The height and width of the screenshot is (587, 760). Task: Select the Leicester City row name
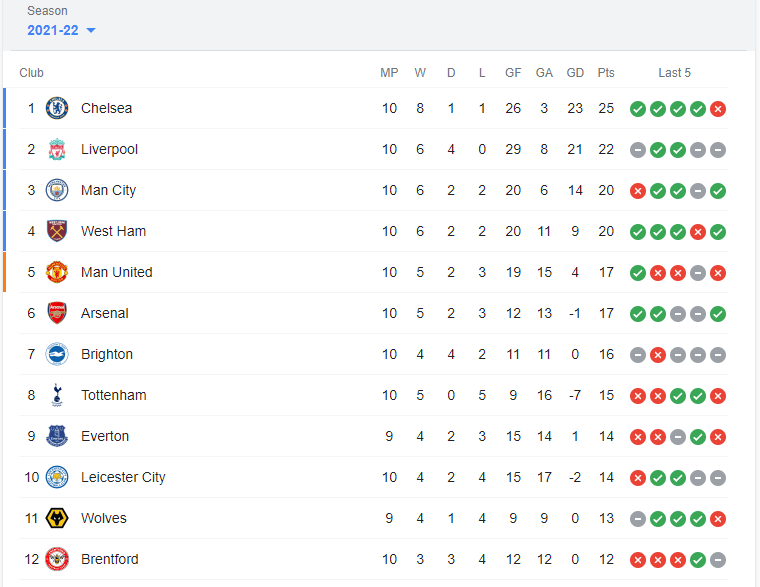(x=123, y=477)
